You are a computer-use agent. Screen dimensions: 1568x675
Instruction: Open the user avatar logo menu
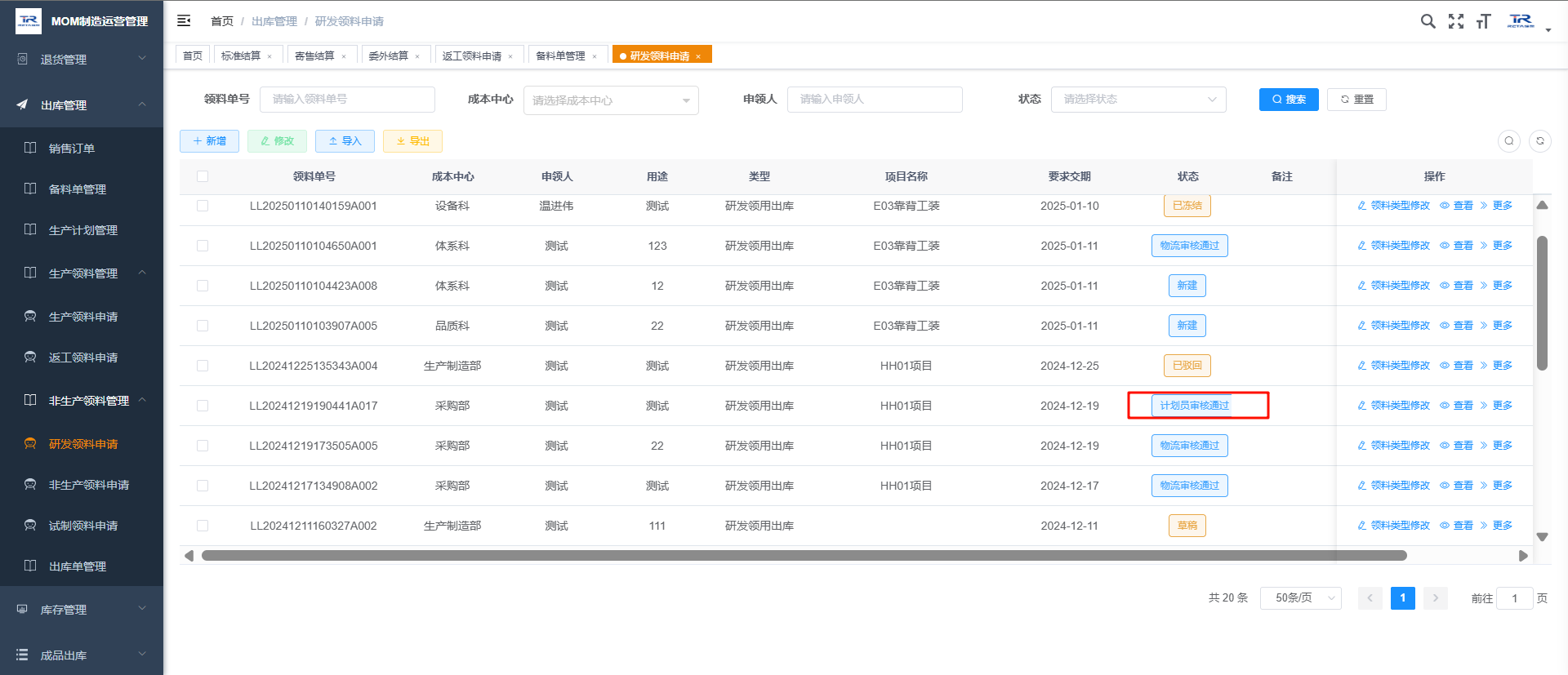(1521, 21)
